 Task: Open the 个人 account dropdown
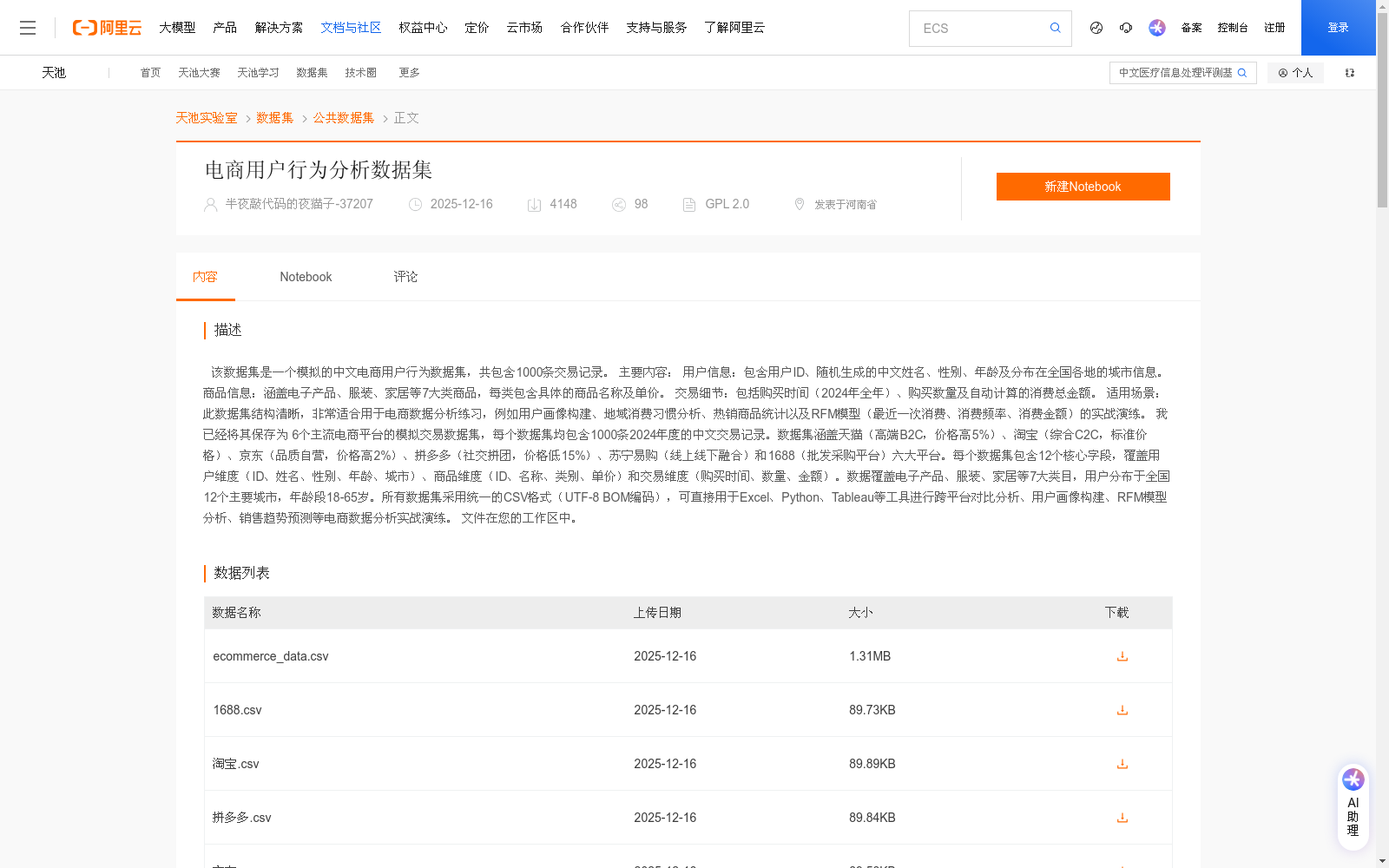click(x=1295, y=73)
